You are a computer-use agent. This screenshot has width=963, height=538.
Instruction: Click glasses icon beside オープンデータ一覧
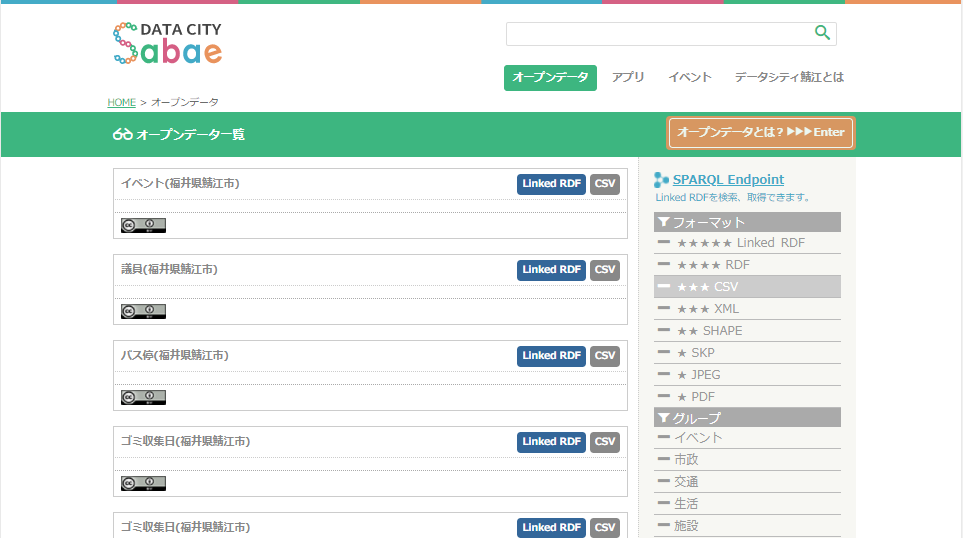coord(122,134)
